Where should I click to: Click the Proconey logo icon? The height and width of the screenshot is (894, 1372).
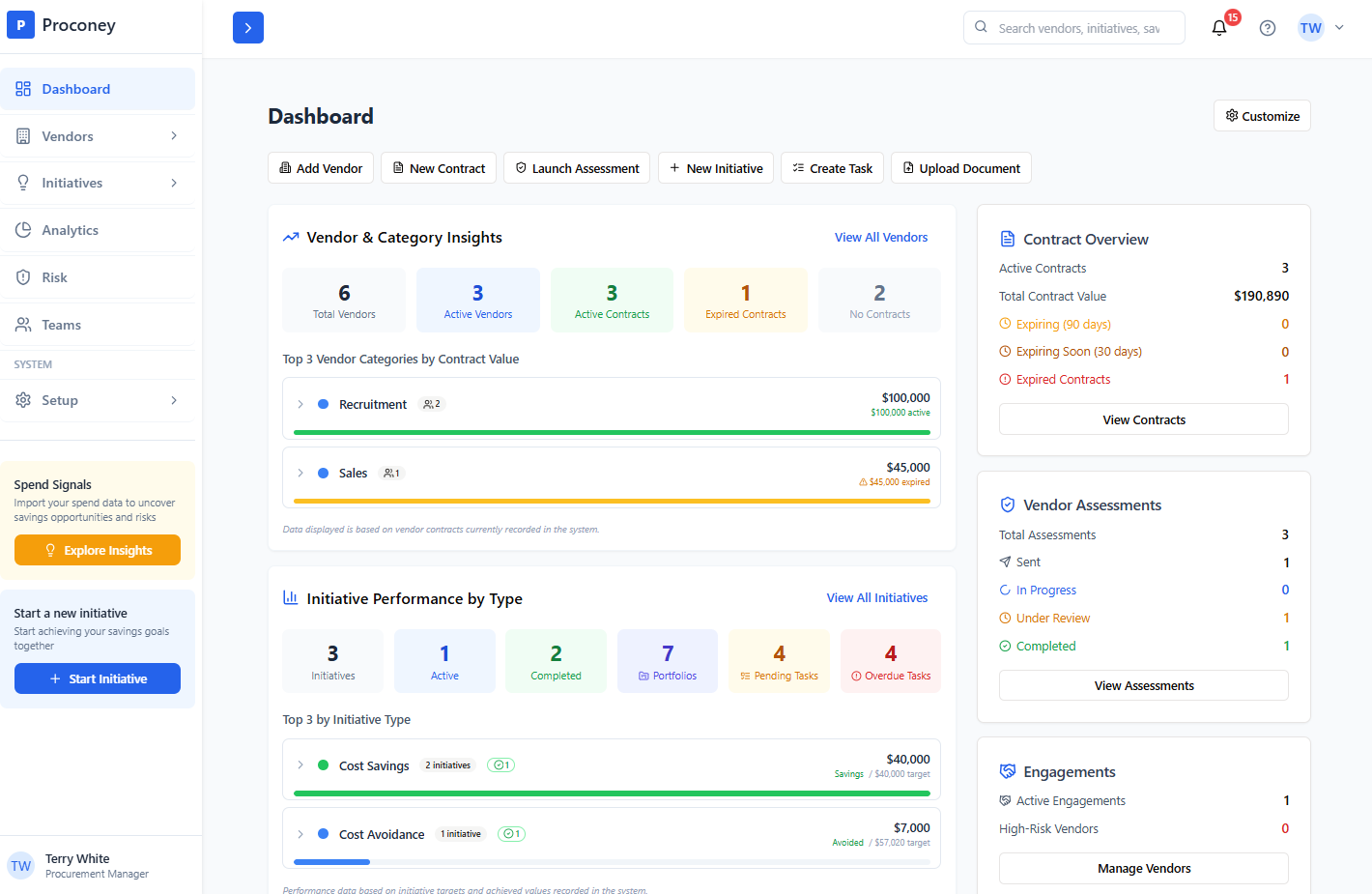pyautogui.click(x=20, y=25)
